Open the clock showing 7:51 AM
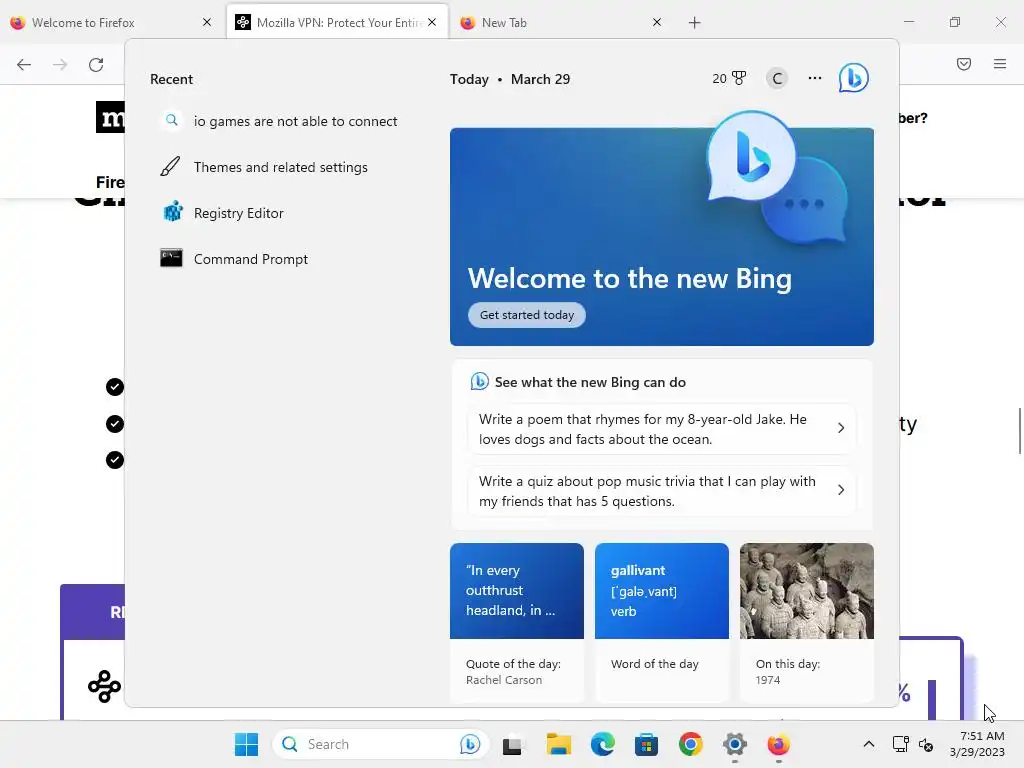 (x=977, y=744)
